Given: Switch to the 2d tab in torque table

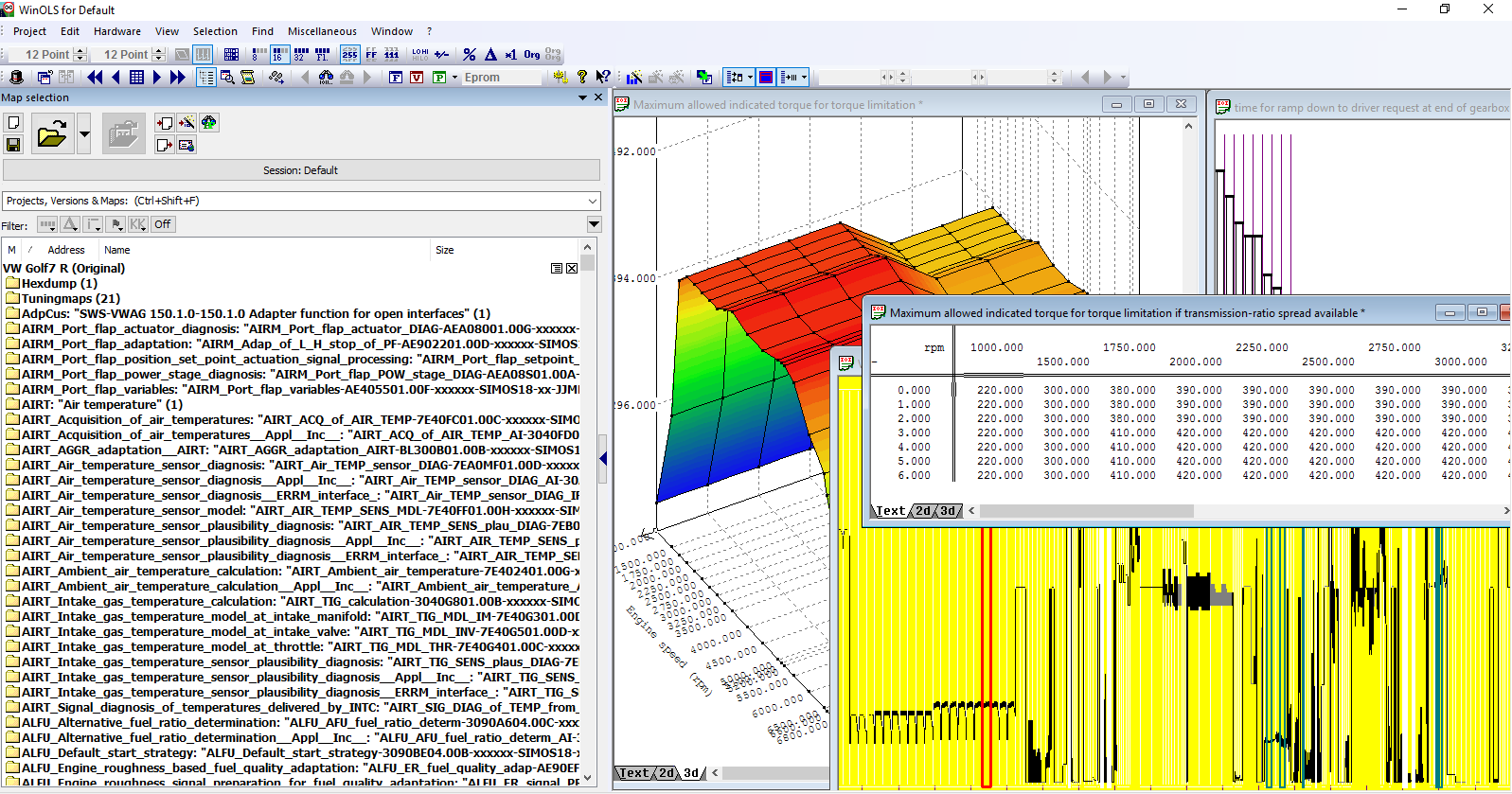Looking at the screenshot, I should click(922, 511).
